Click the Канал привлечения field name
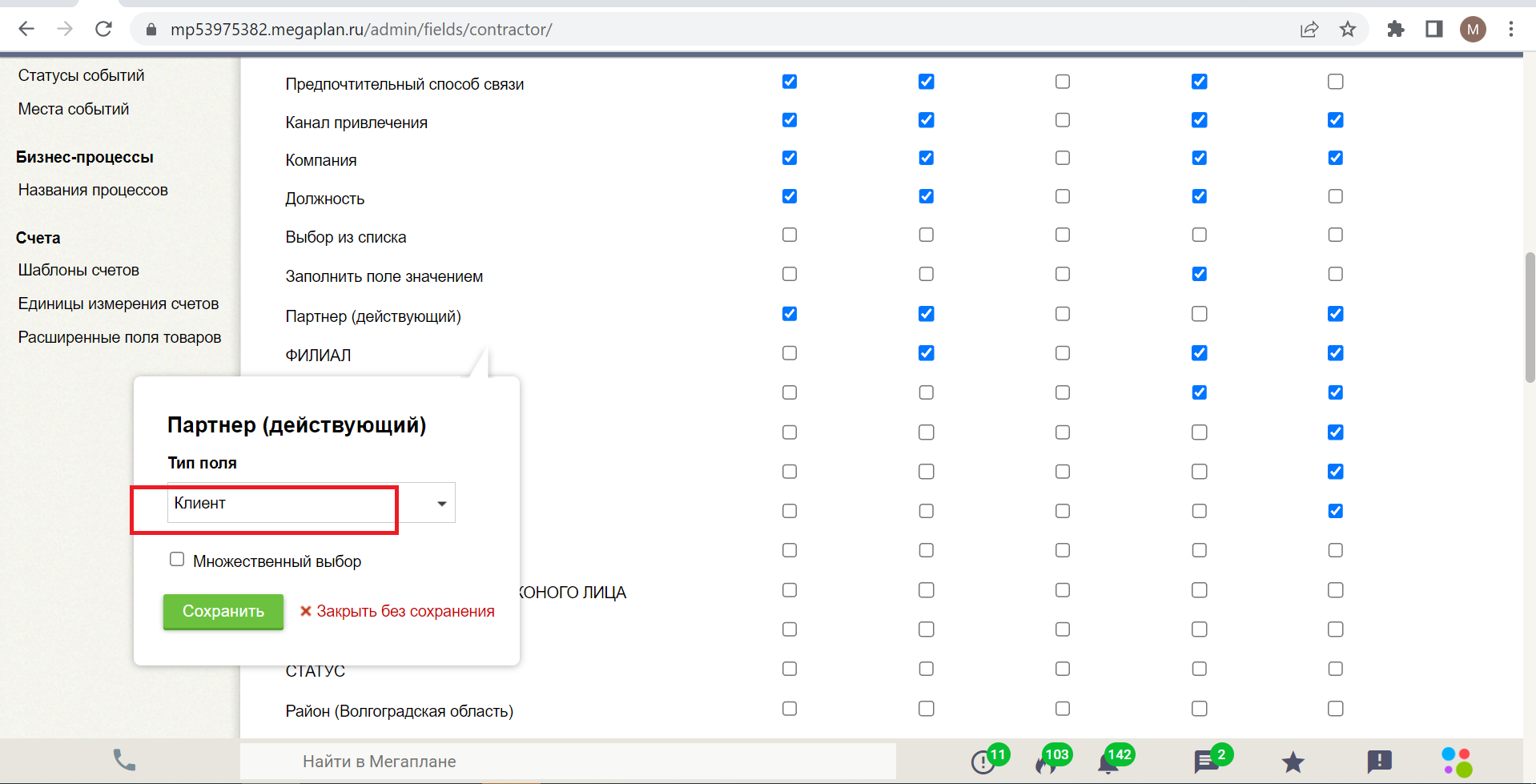This screenshot has height=784, width=1536. [x=356, y=123]
